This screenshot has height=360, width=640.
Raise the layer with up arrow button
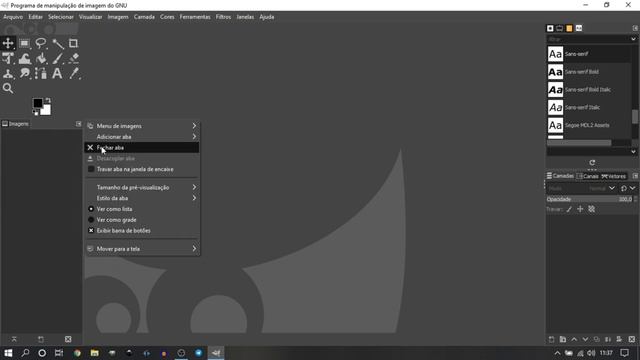click(574, 339)
